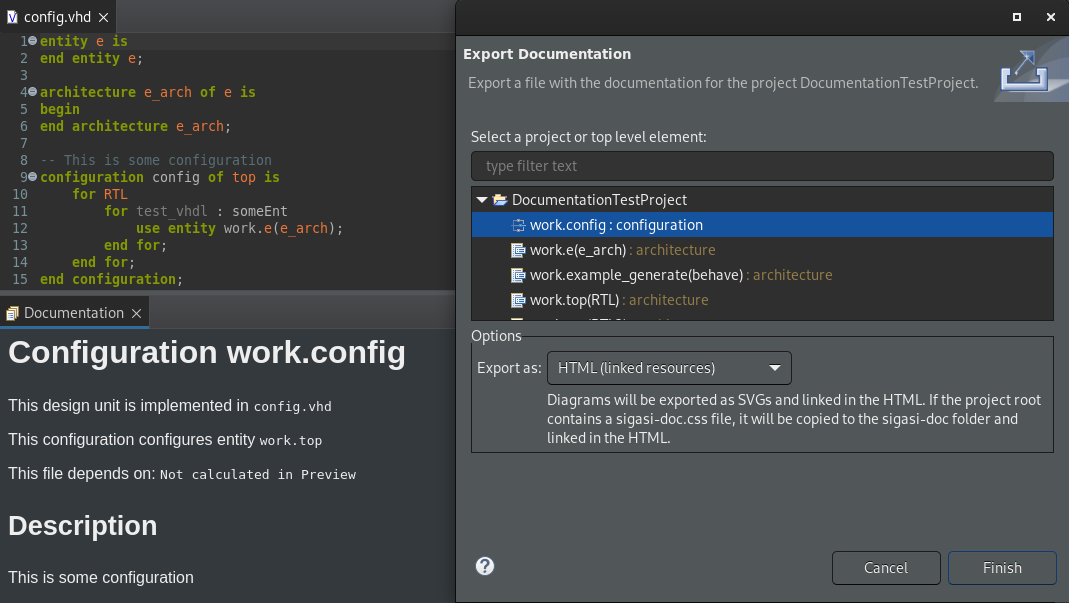
Task: Click line 15 'end configuration;' in editor
Action: tap(111, 280)
